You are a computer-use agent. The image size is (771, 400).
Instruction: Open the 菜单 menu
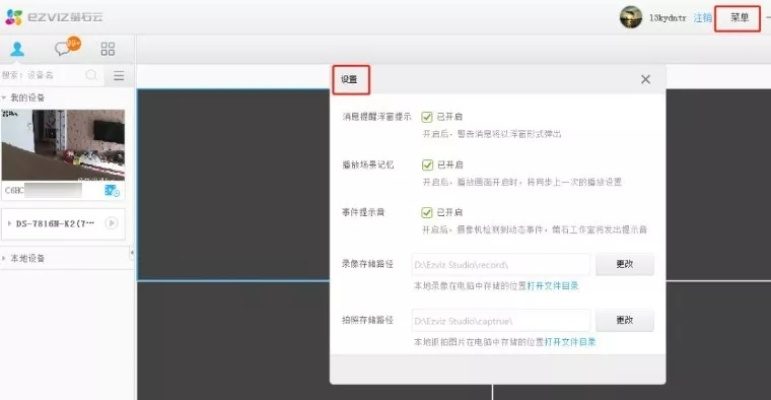click(739, 17)
